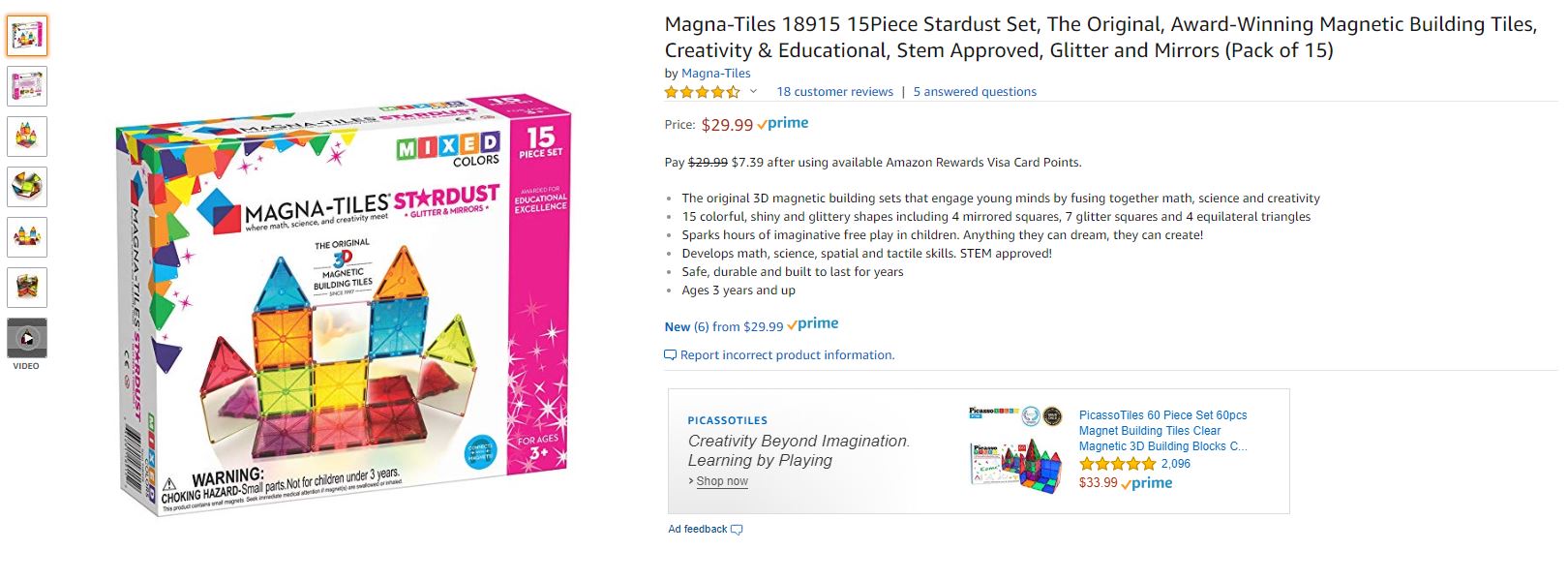Expand the star rating dropdown arrow
The height and width of the screenshot is (581, 1568).
751,92
